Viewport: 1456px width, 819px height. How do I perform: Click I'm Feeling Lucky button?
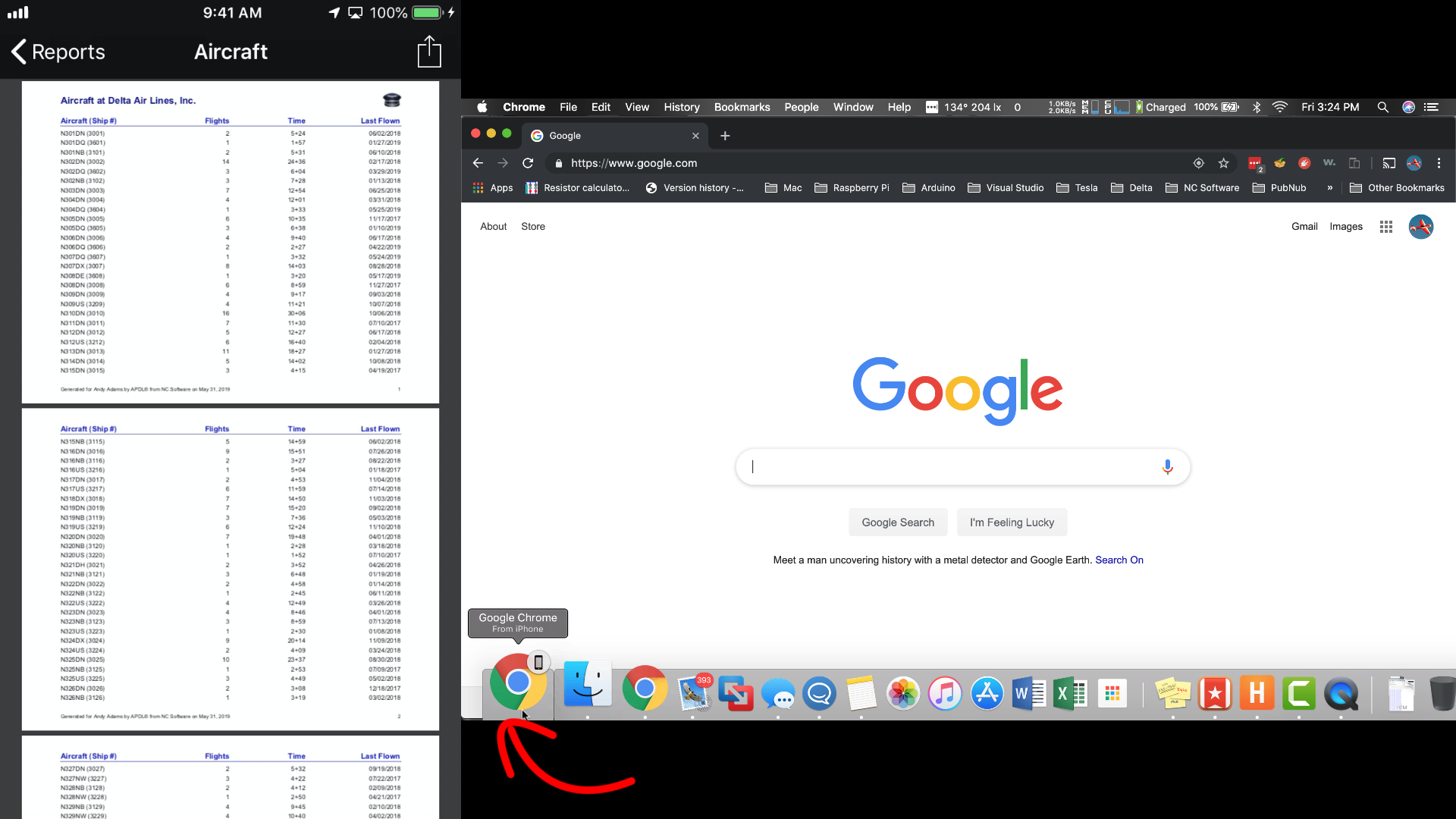(1012, 522)
